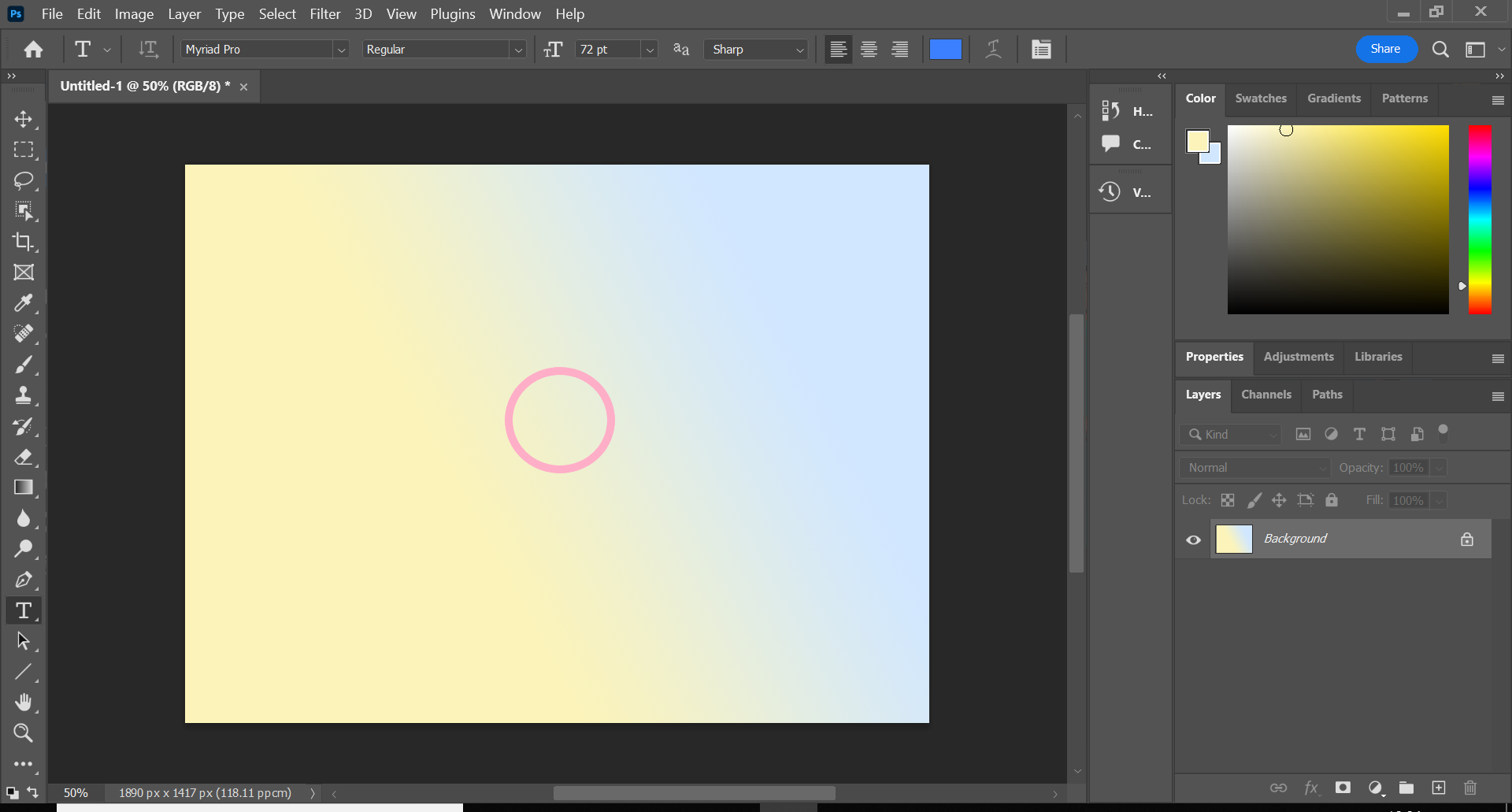Screen dimensions: 1512x812
Task: Toggle Lock transparent pixels
Action: pyautogui.click(x=1228, y=500)
